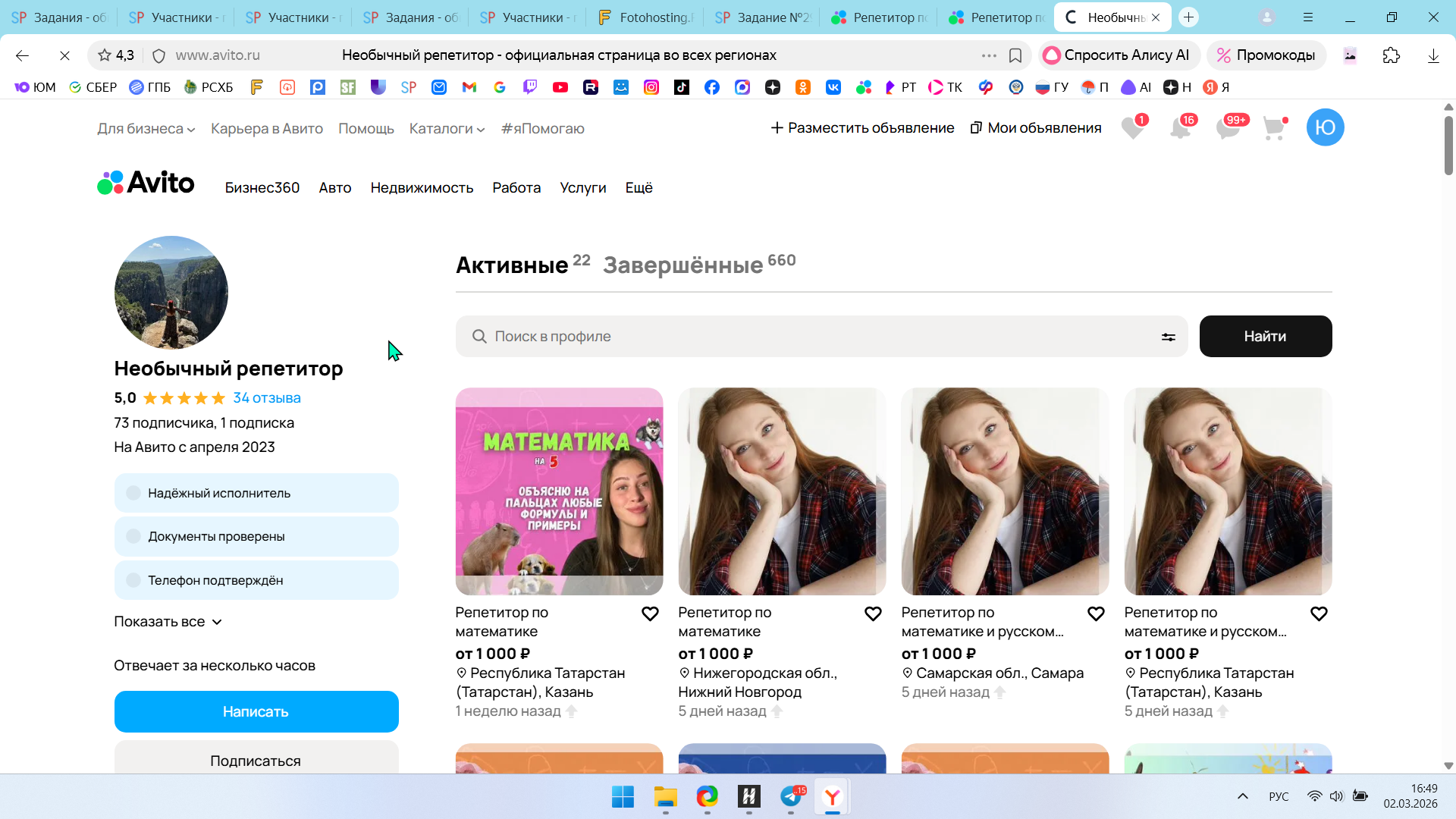Favorite the Нижний Новгород listing heart
Viewport: 1456px width, 819px height.
pos(873,613)
